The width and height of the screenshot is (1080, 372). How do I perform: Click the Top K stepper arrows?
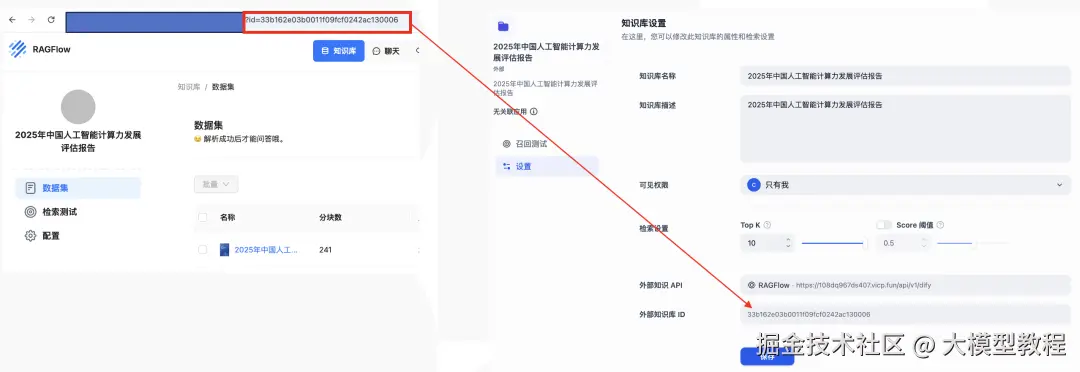point(788,243)
